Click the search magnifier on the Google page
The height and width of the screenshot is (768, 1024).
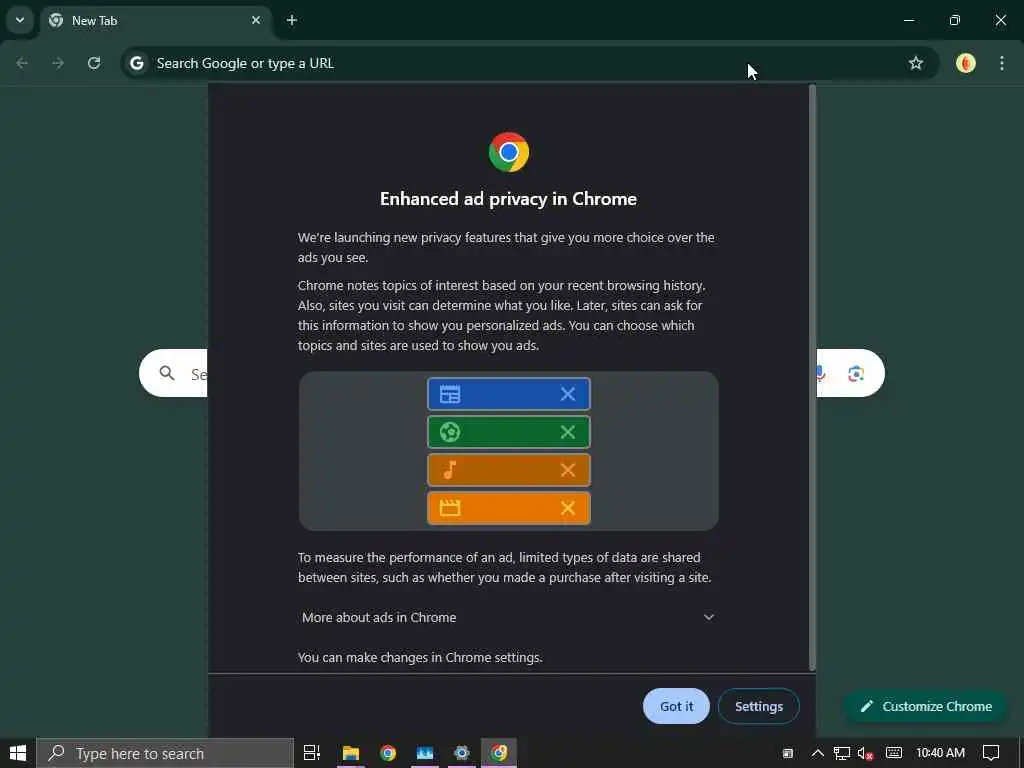[x=167, y=373]
